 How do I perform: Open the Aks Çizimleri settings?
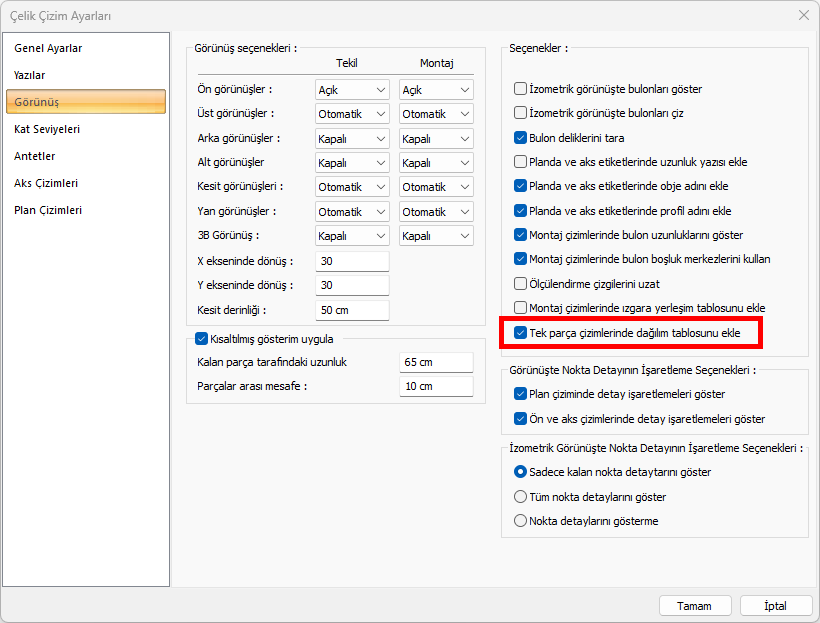click(46, 183)
